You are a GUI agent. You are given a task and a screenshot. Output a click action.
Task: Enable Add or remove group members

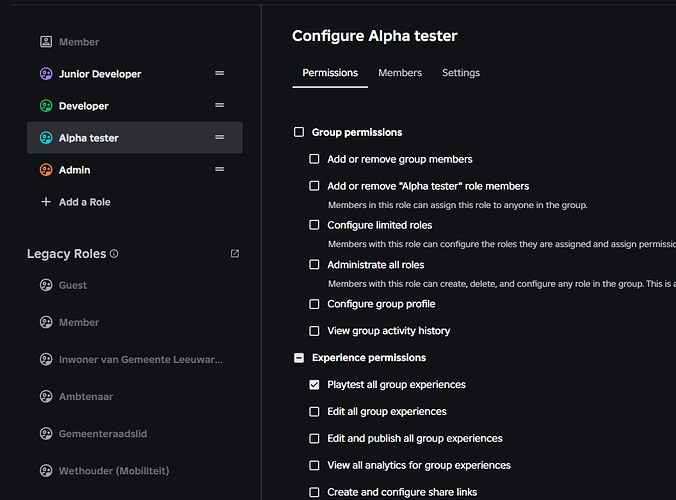[314, 159]
